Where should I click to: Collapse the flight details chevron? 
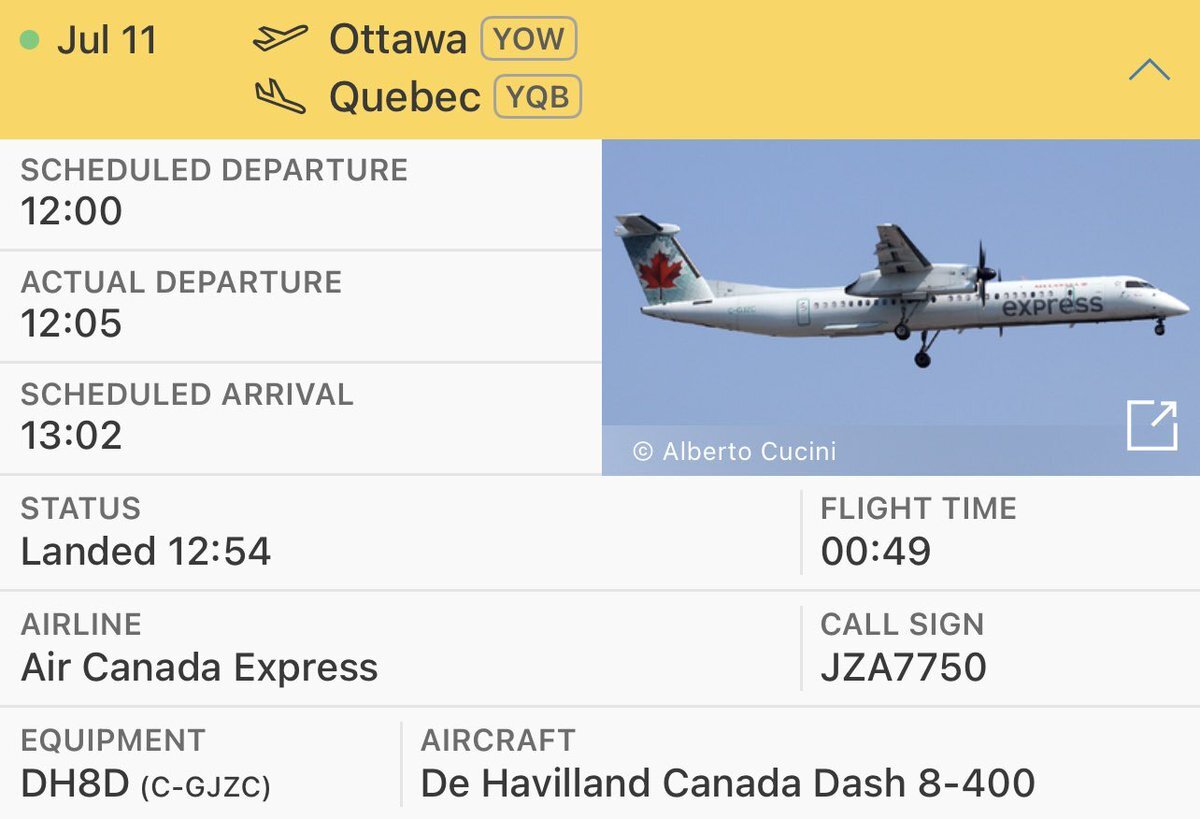1149,69
